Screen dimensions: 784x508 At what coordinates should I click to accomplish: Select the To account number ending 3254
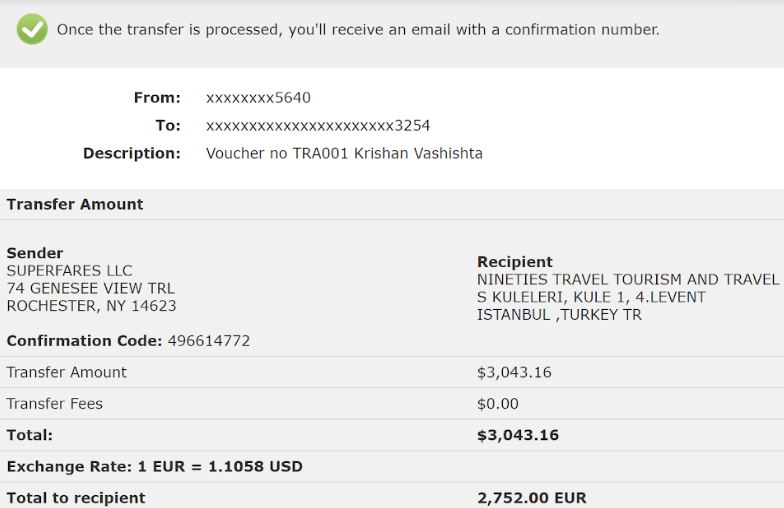pos(318,126)
